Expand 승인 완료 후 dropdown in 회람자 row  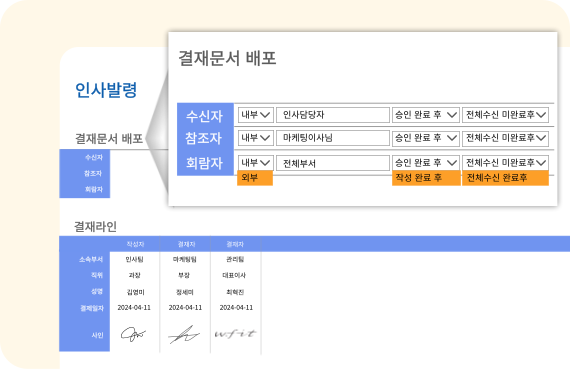pyautogui.click(x=426, y=162)
